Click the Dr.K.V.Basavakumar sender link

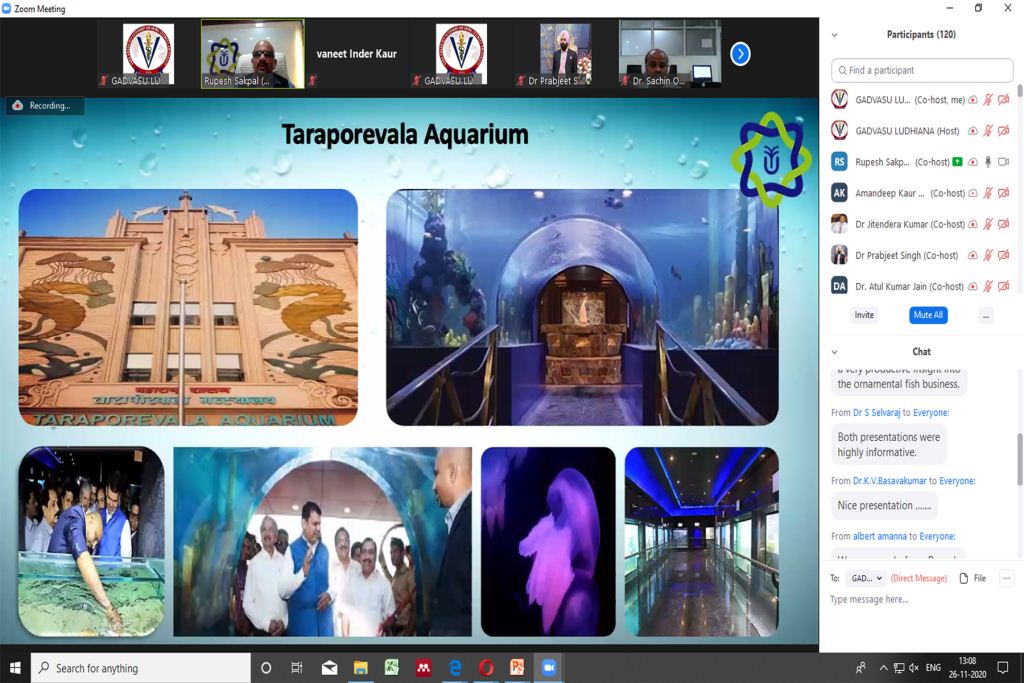889,481
